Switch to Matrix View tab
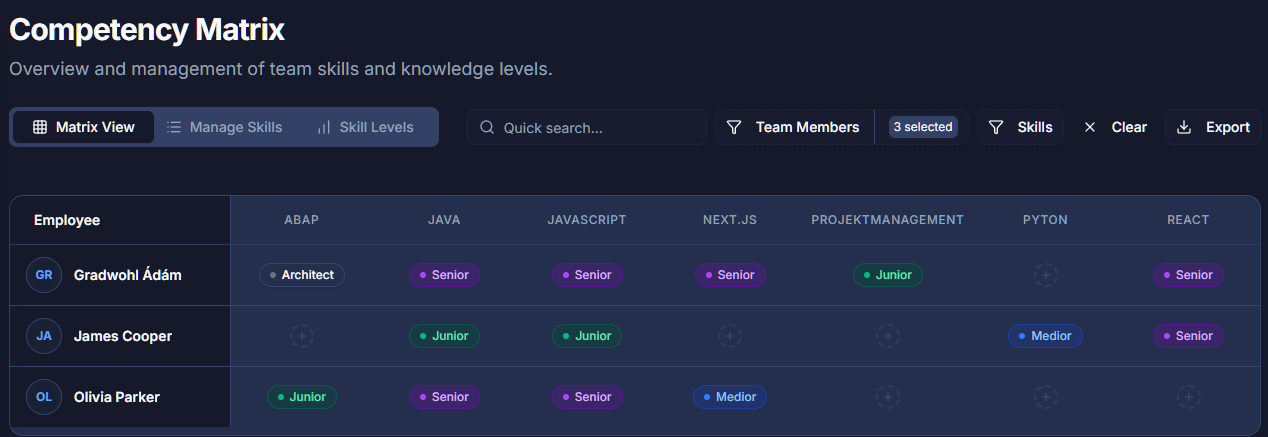1268x437 pixels. [x=83, y=127]
